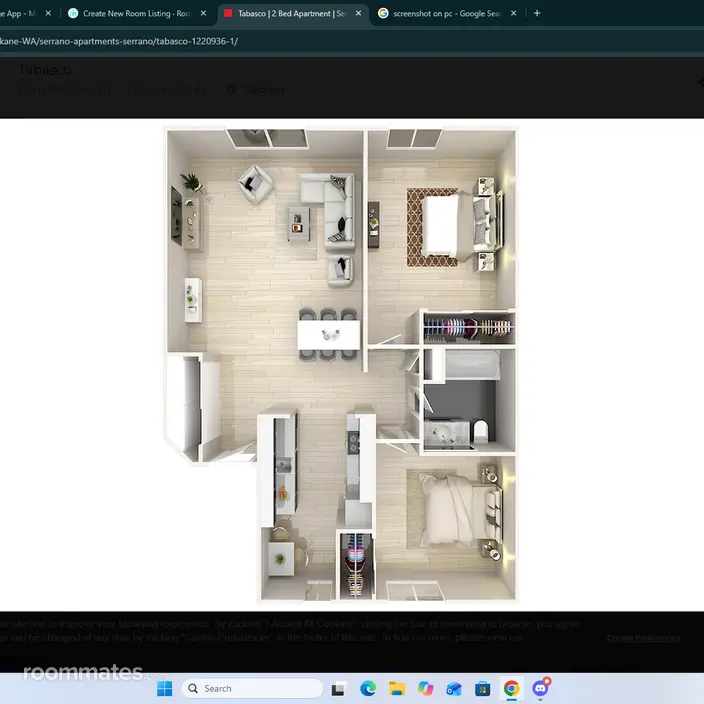Open the Cookie Preferences link
Screen dimensions: 704x704
point(643,638)
